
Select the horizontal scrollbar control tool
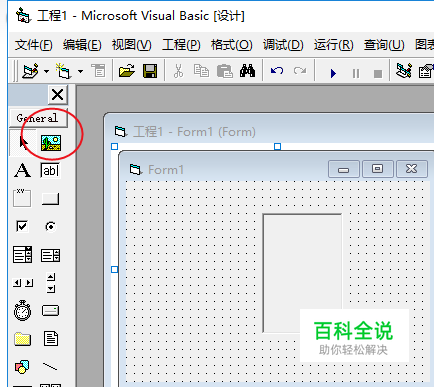(23, 283)
